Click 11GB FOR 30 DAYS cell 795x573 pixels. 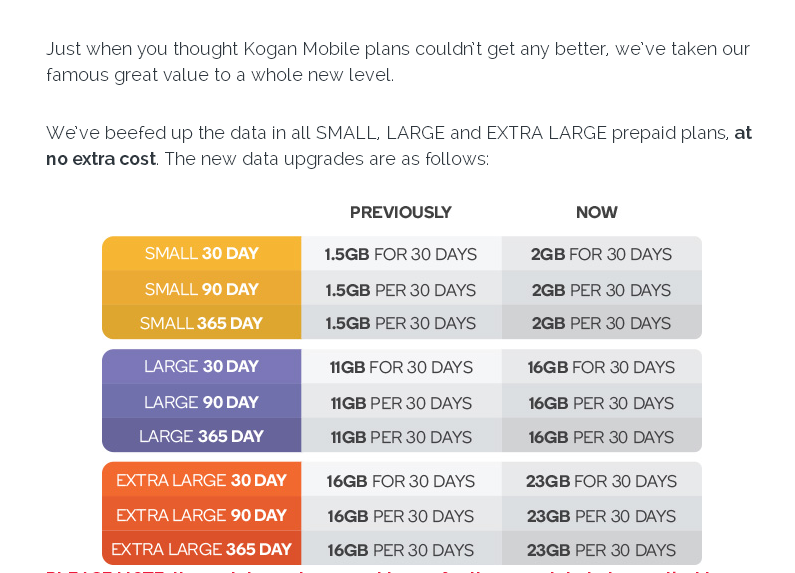tap(401, 367)
